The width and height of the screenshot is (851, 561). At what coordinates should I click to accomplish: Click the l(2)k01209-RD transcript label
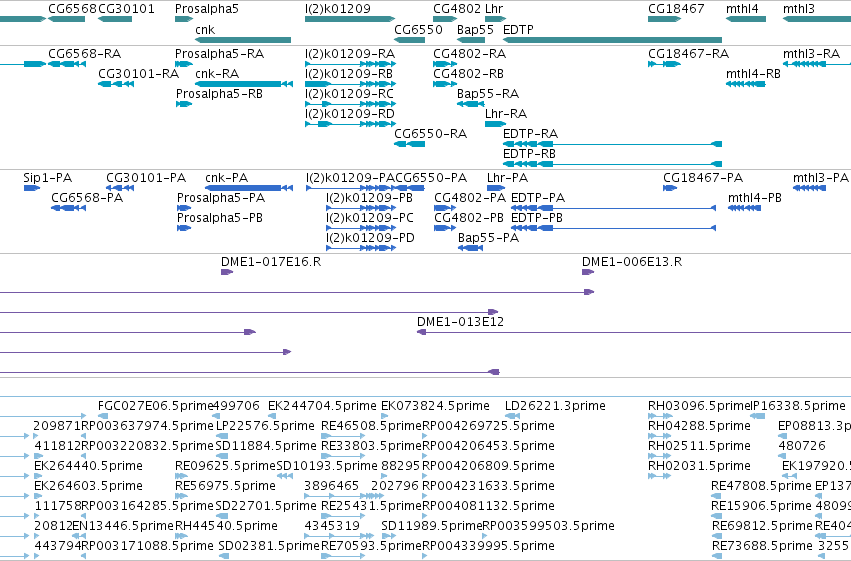coord(350,114)
